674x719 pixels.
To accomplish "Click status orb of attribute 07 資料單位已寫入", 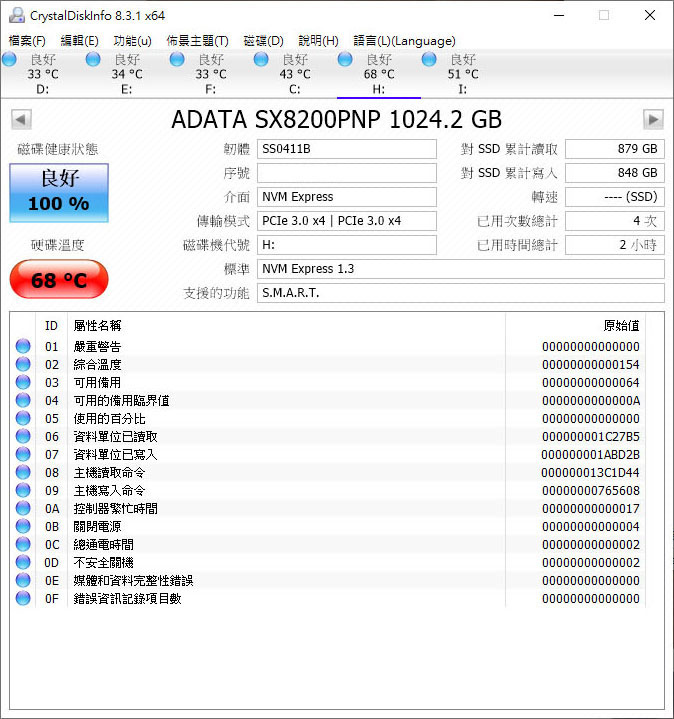I will [23, 454].
